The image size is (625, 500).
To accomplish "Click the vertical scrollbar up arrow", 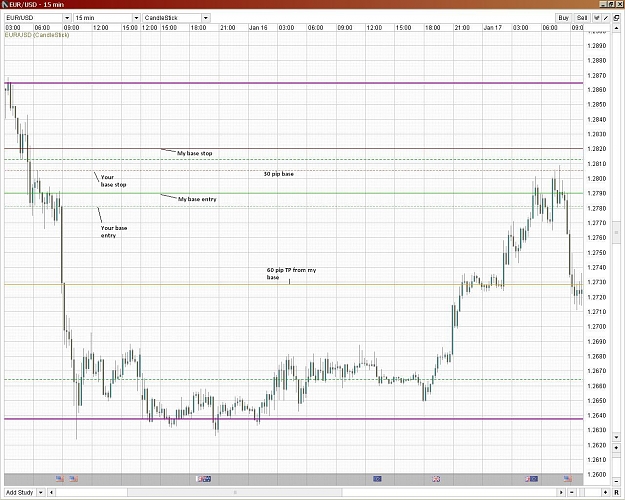I will coord(617,28).
